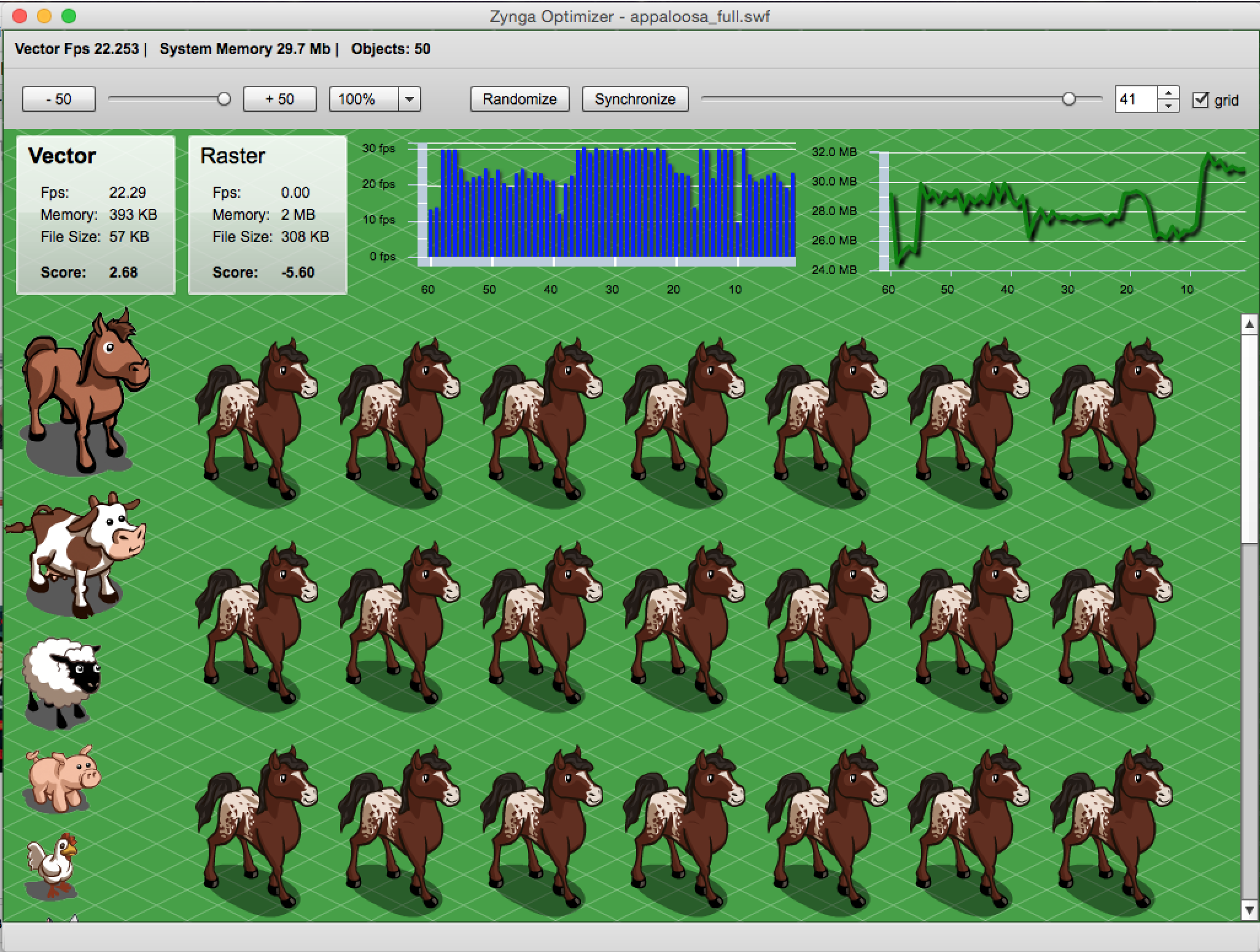1260x952 pixels.
Task: Click the - 50 button
Action: coord(59,99)
